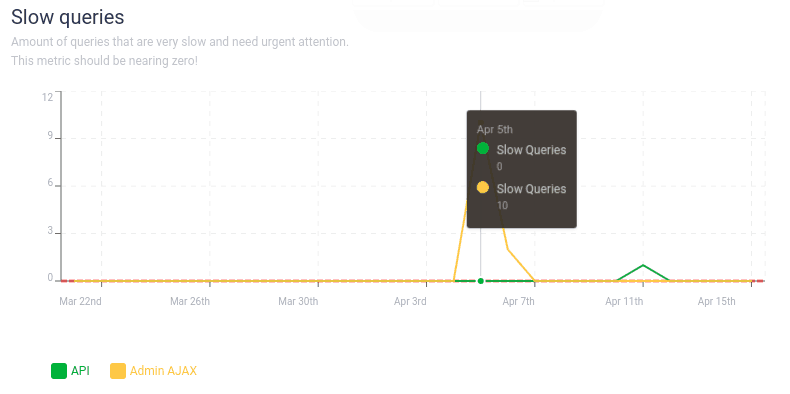Click the y-axis value 12
Viewport: 790px width, 394px height.
point(47,97)
